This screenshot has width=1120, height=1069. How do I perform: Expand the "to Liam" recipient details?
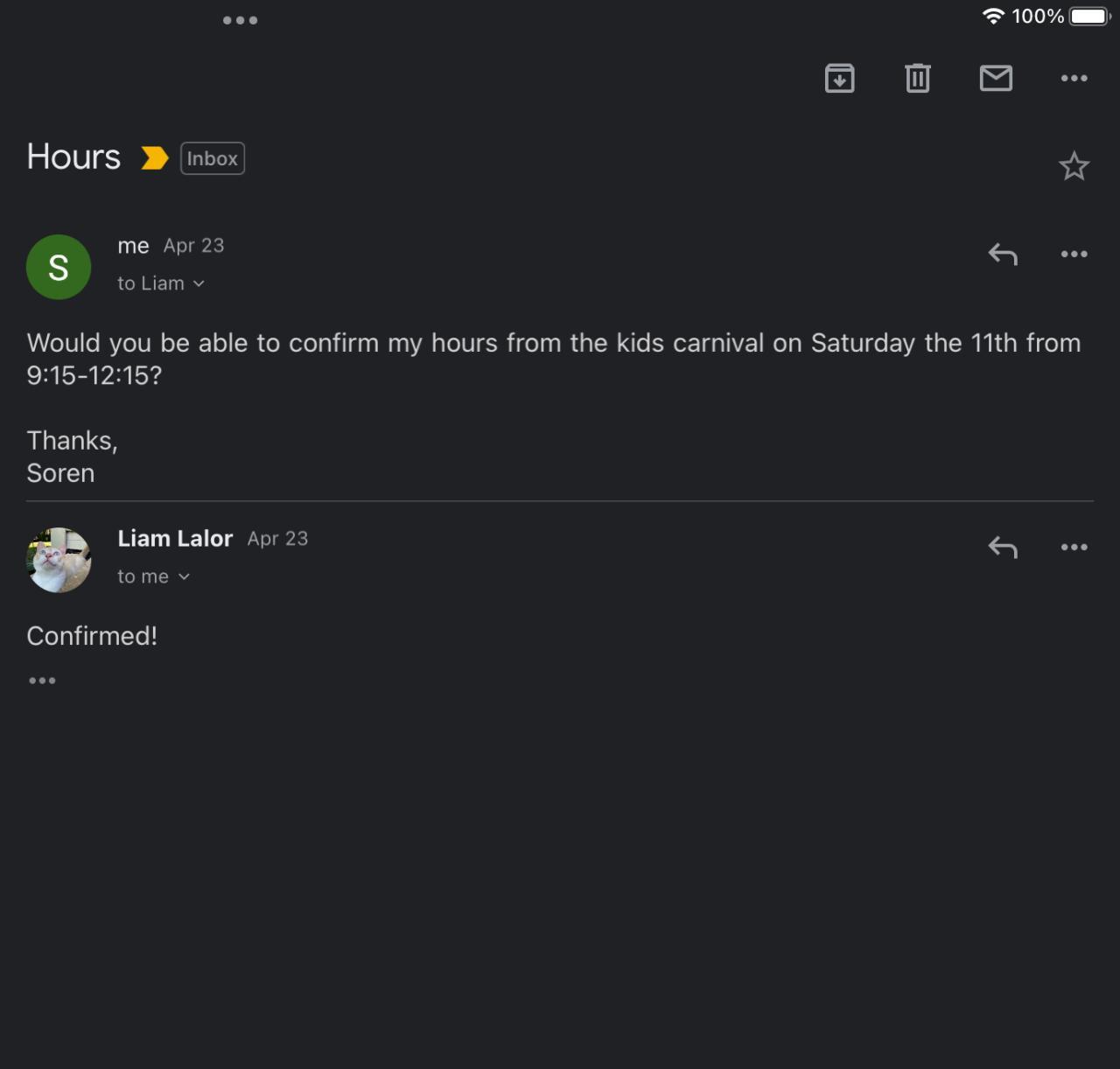point(161,283)
